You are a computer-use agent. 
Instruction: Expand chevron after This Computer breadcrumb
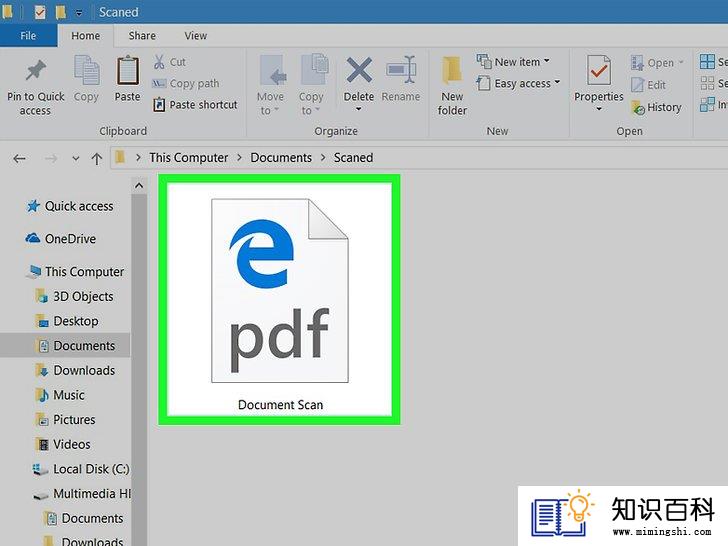(x=240, y=158)
